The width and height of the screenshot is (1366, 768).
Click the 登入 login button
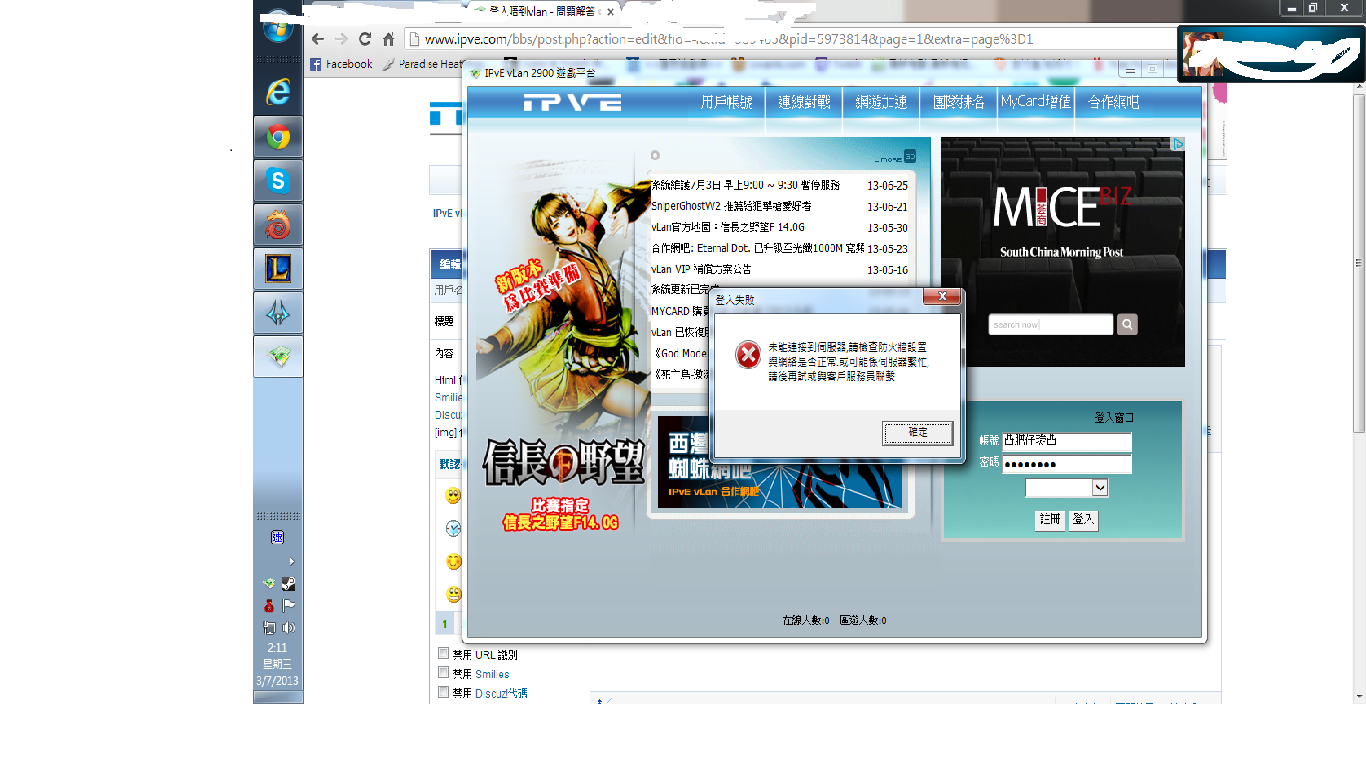1083,520
